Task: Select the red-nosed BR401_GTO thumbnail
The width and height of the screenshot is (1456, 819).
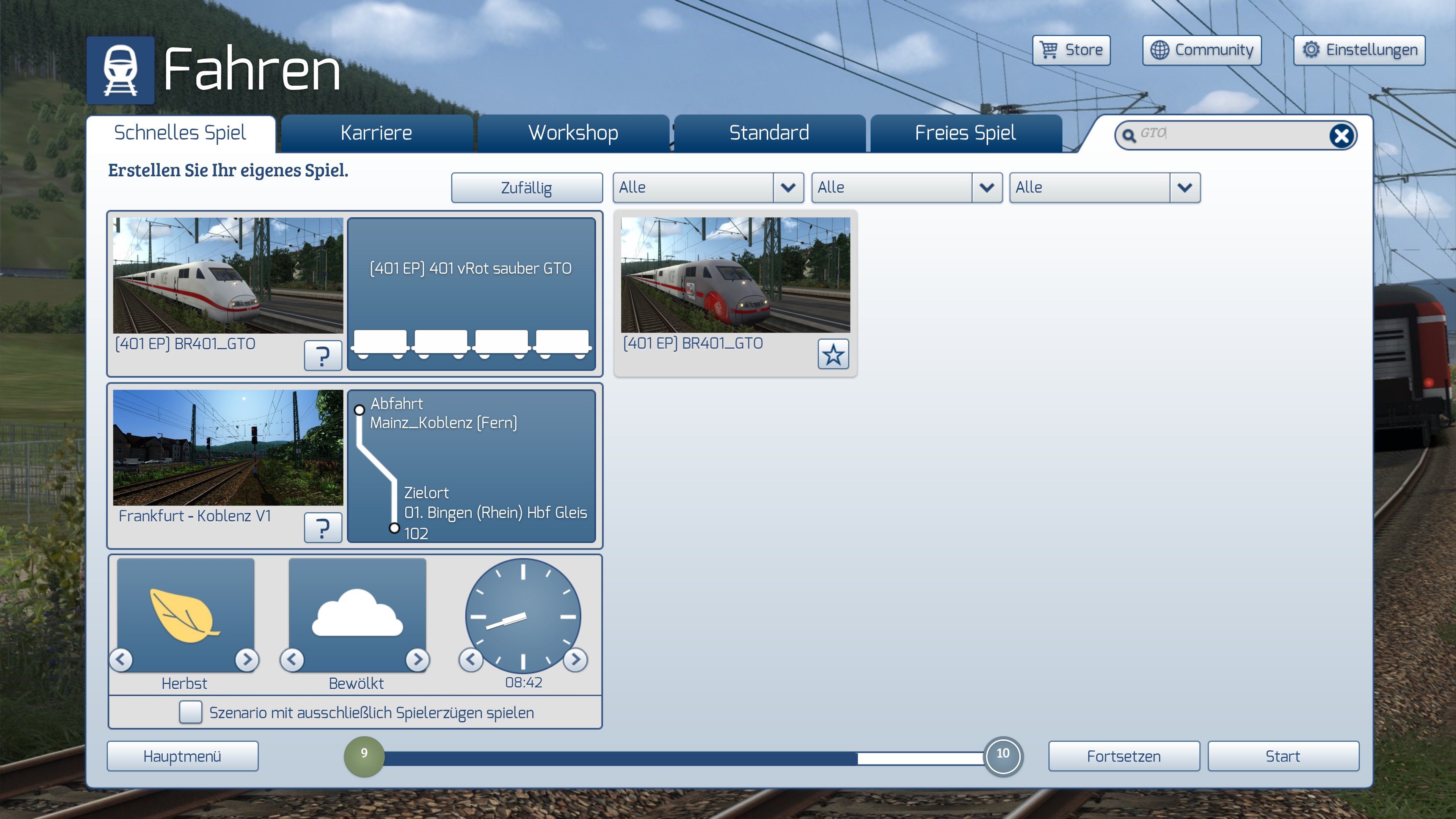Action: [x=735, y=275]
